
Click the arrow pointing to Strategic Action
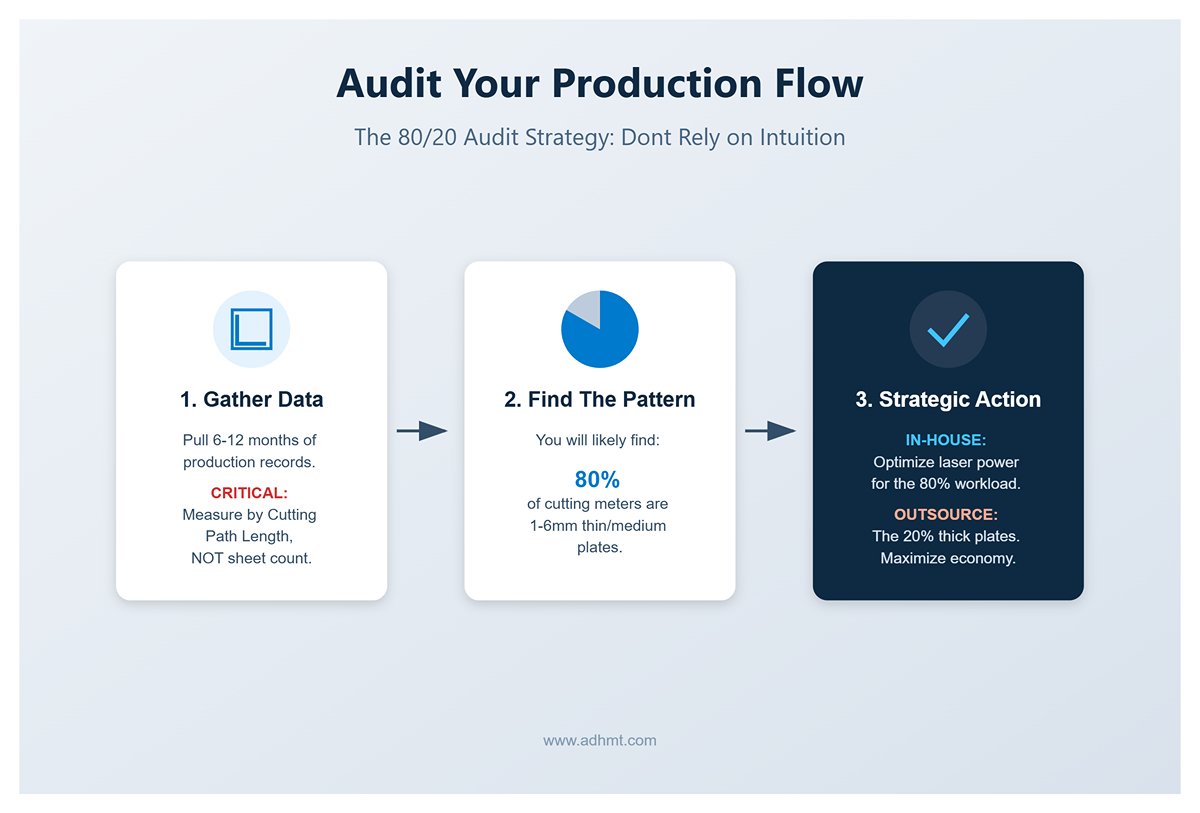pos(772,430)
